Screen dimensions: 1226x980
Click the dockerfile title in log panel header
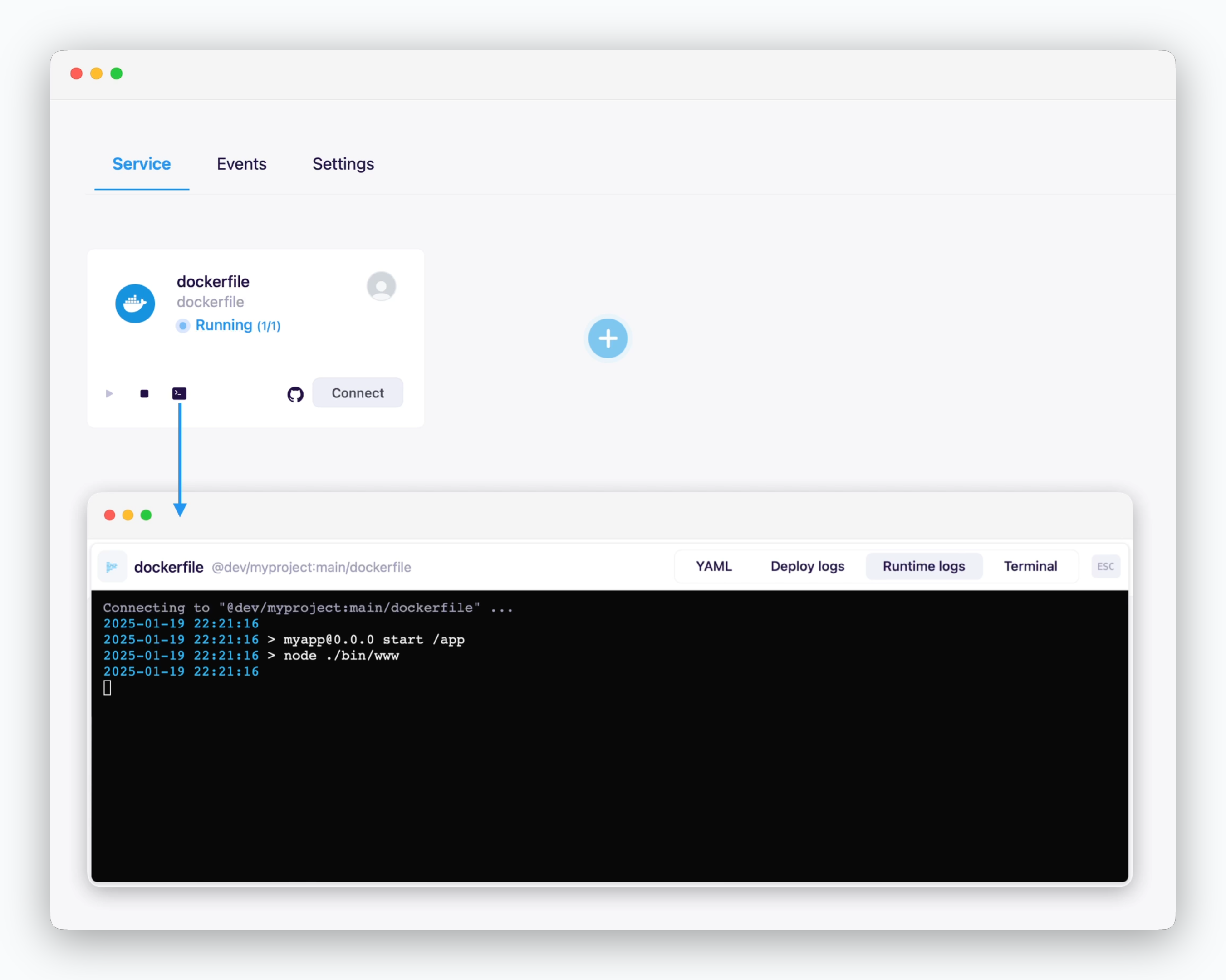(169, 567)
